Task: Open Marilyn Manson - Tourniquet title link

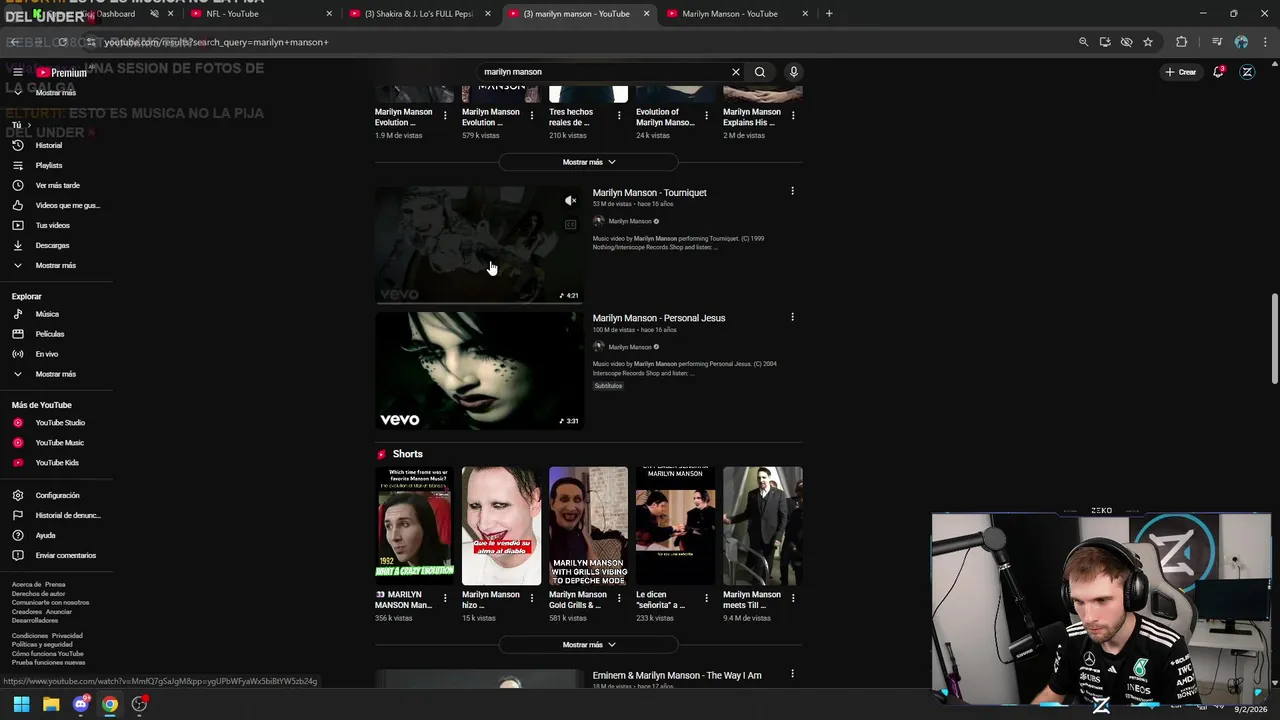Action: pyautogui.click(x=650, y=193)
